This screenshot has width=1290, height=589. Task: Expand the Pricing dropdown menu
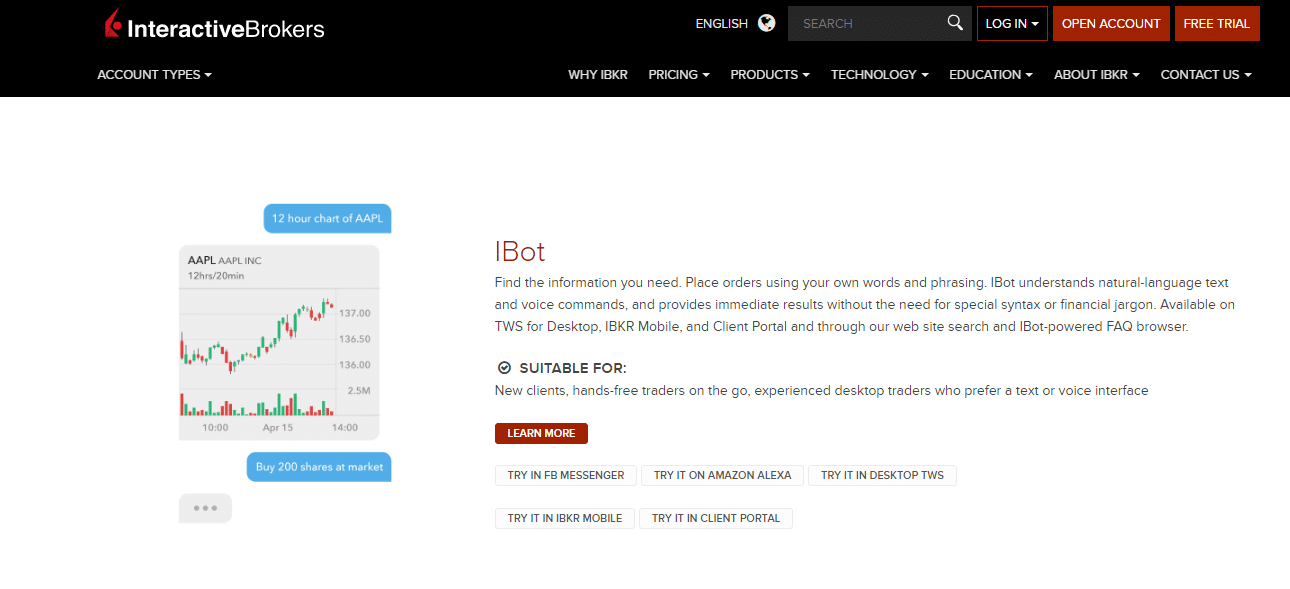[678, 75]
